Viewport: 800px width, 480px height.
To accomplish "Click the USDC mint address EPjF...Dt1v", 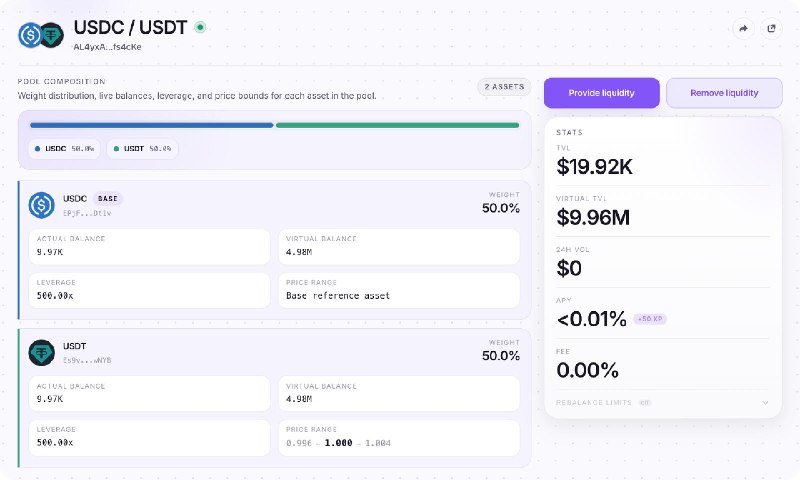I will pos(87,213).
